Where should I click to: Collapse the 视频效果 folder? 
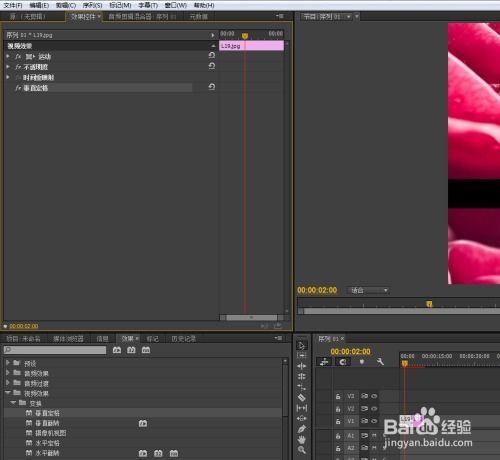pos(8,393)
